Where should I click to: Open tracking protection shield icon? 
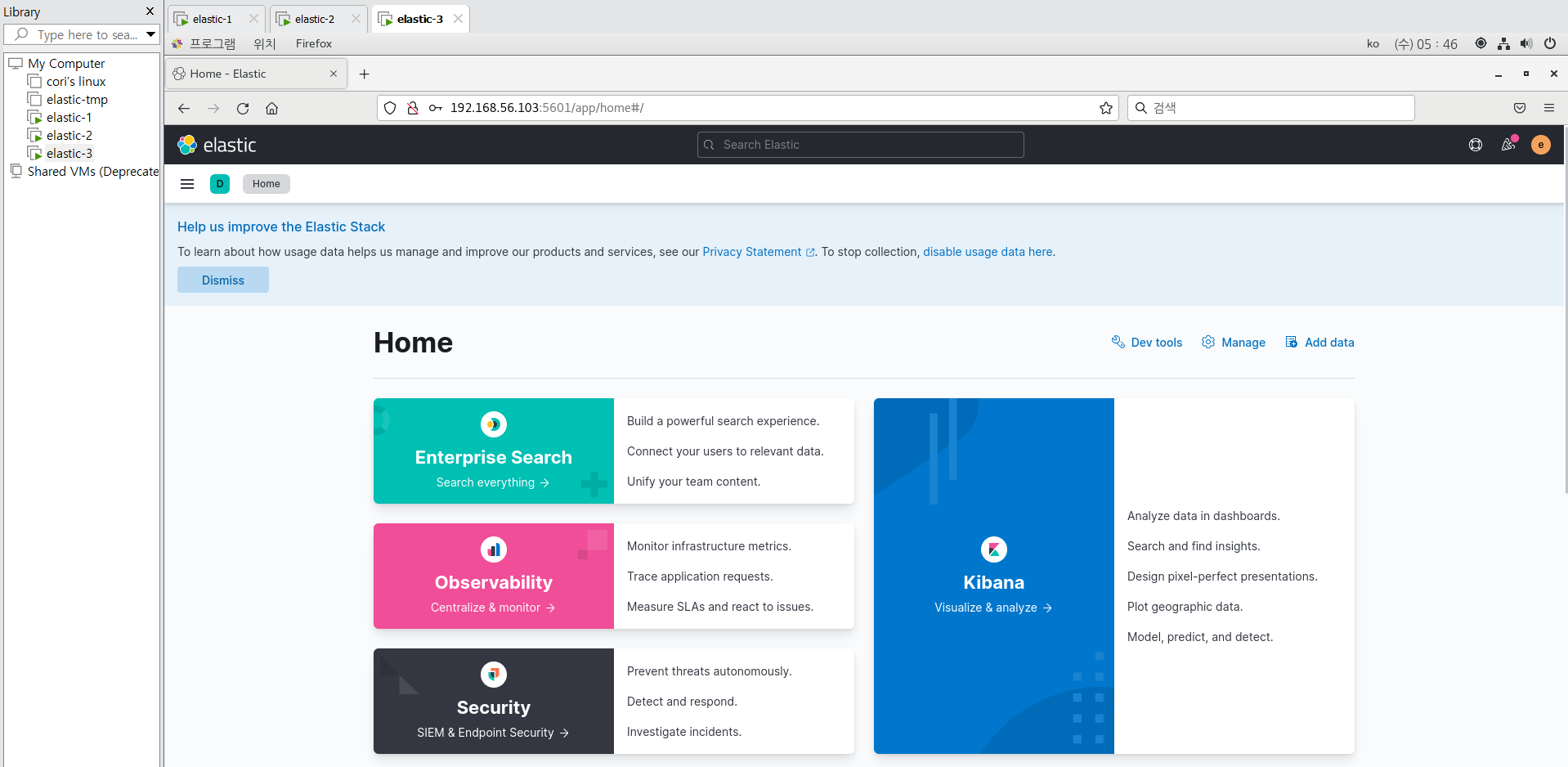[390, 108]
